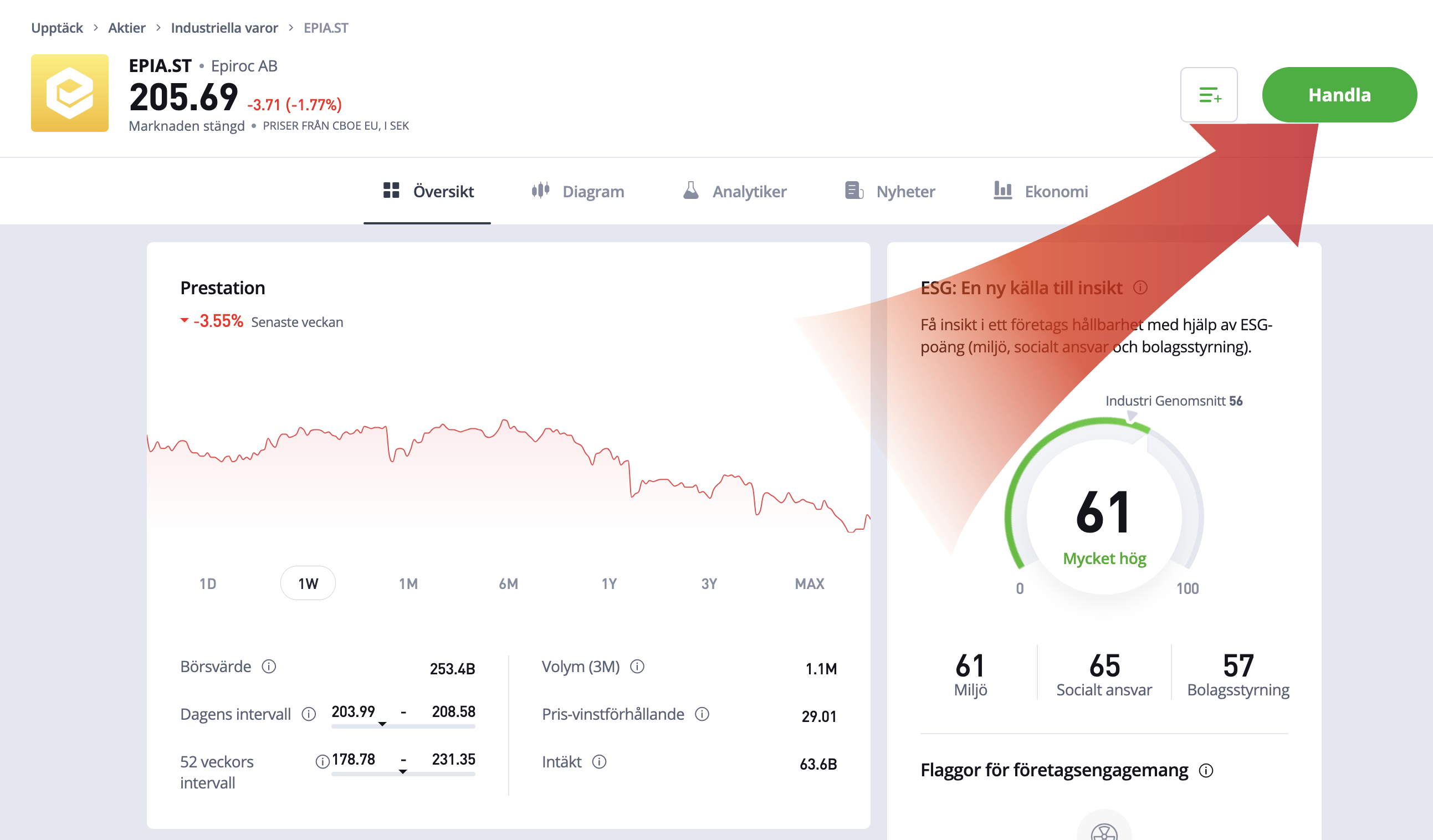1433x840 pixels.
Task: Click info icon next to Börsvärde
Action: [268, 666]
